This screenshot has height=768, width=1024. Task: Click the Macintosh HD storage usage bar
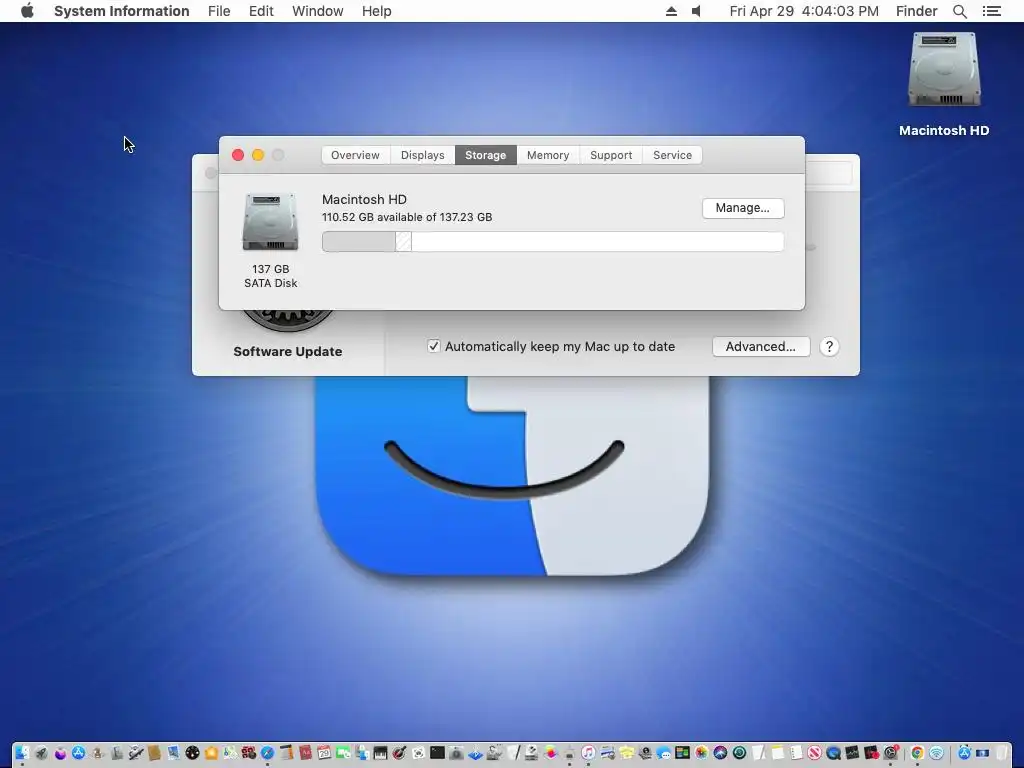pyautogui.click(x=552, y=242)
